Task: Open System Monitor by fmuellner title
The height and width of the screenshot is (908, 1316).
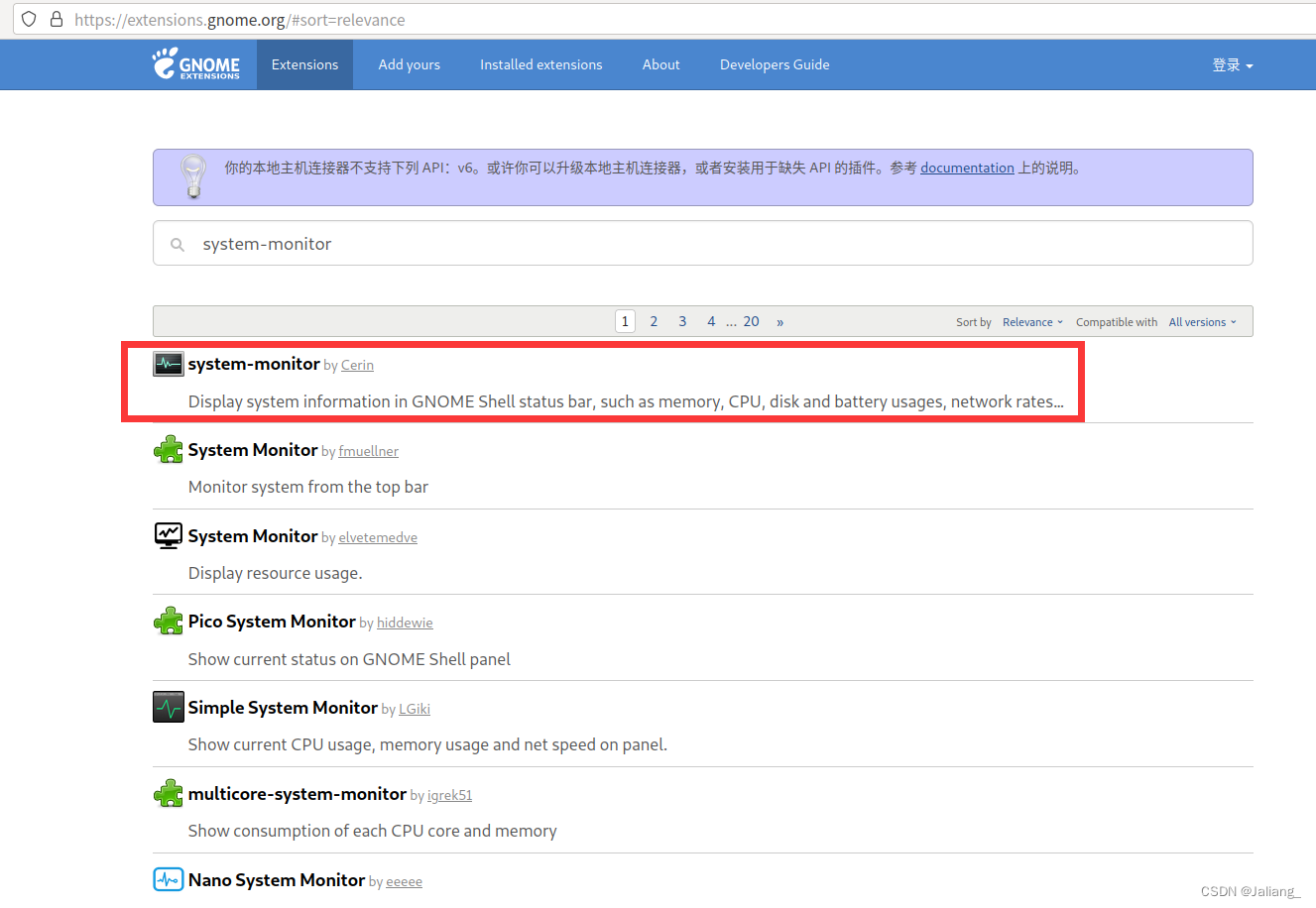Action: (253, 450)
